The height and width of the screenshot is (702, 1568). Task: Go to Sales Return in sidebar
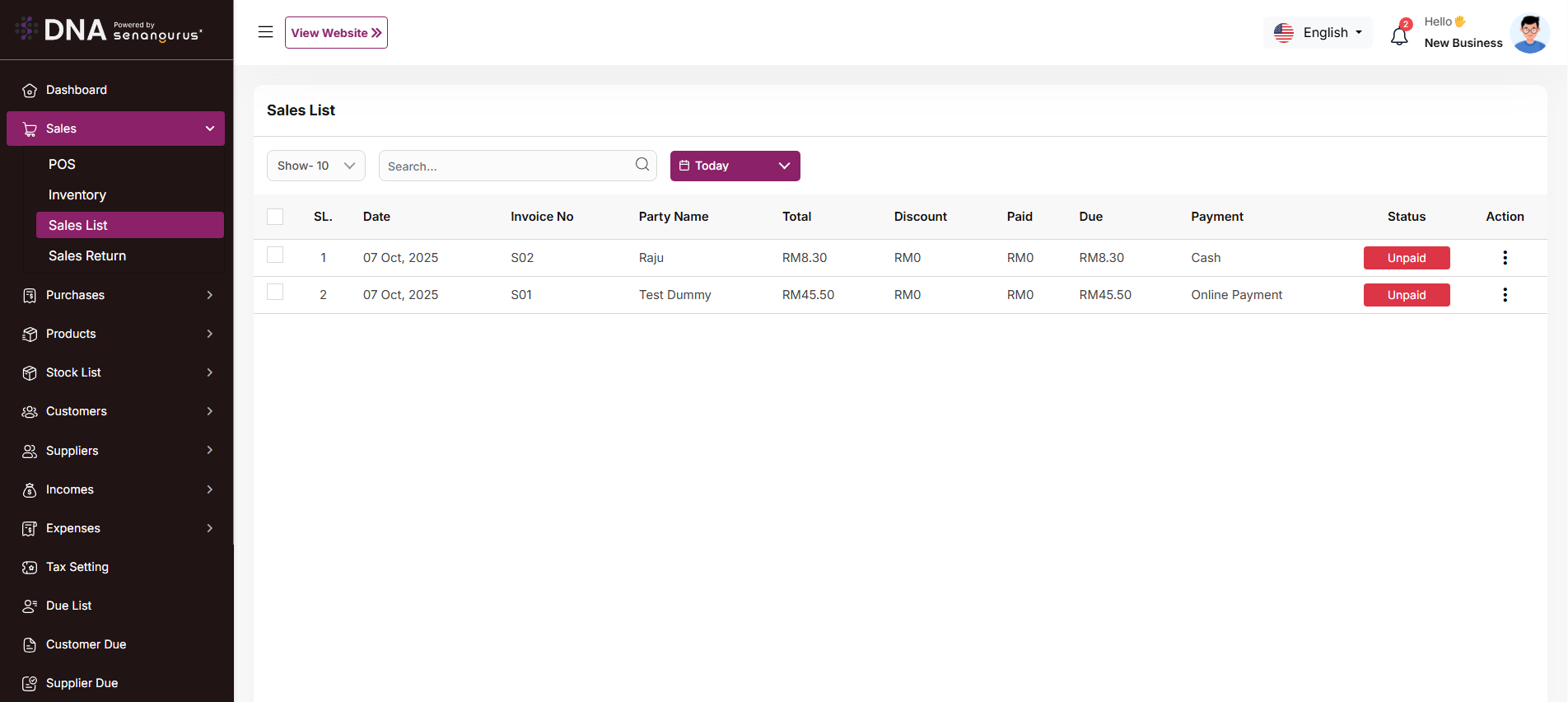click(x=87, y=255)
